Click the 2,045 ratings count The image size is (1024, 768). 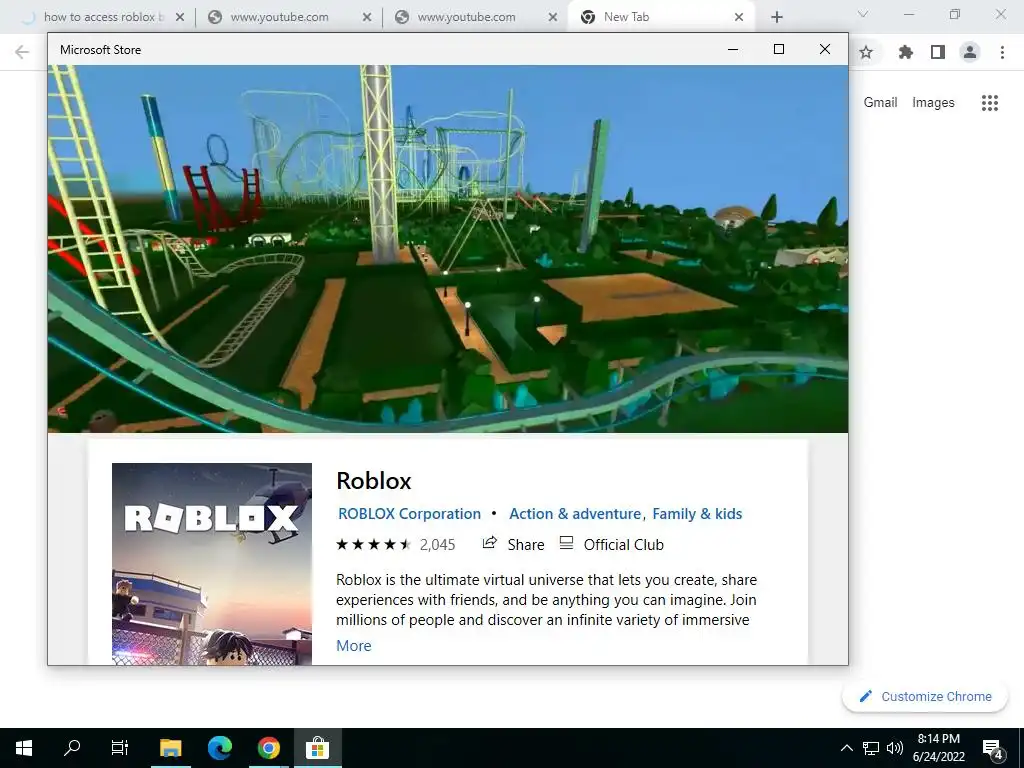pos(438,545)
